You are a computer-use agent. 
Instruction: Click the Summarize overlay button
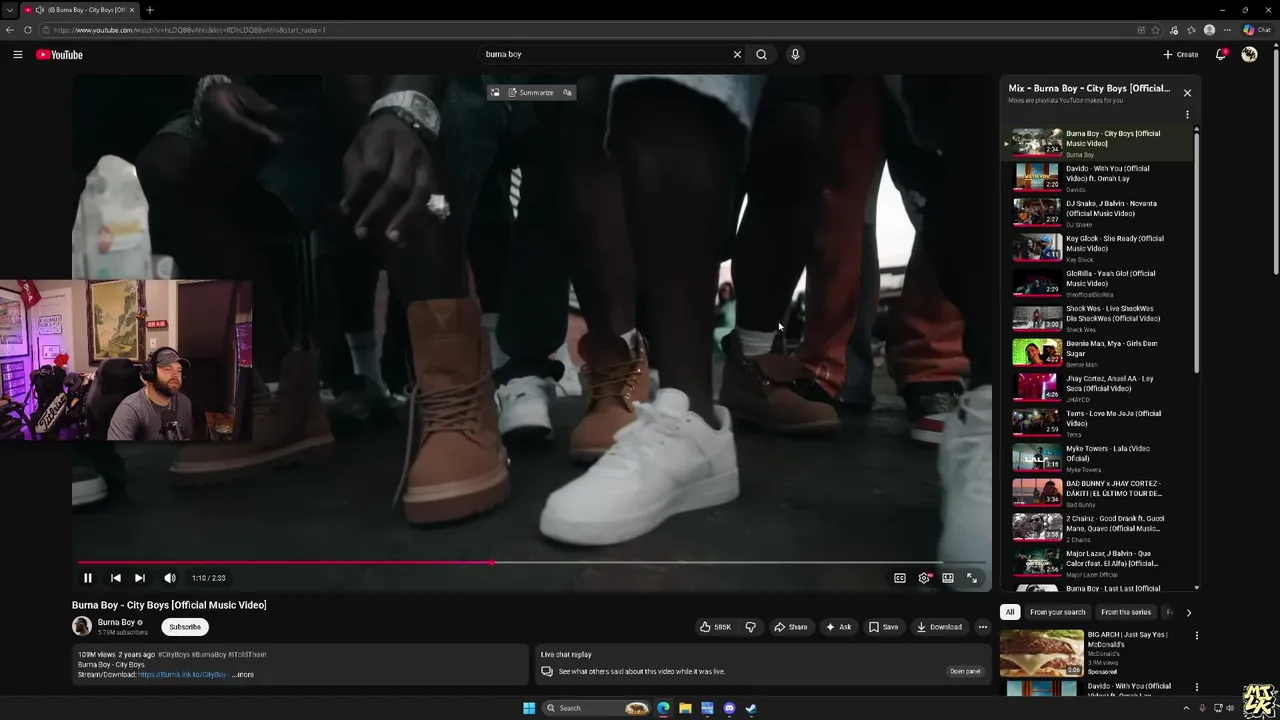[530, 92]
